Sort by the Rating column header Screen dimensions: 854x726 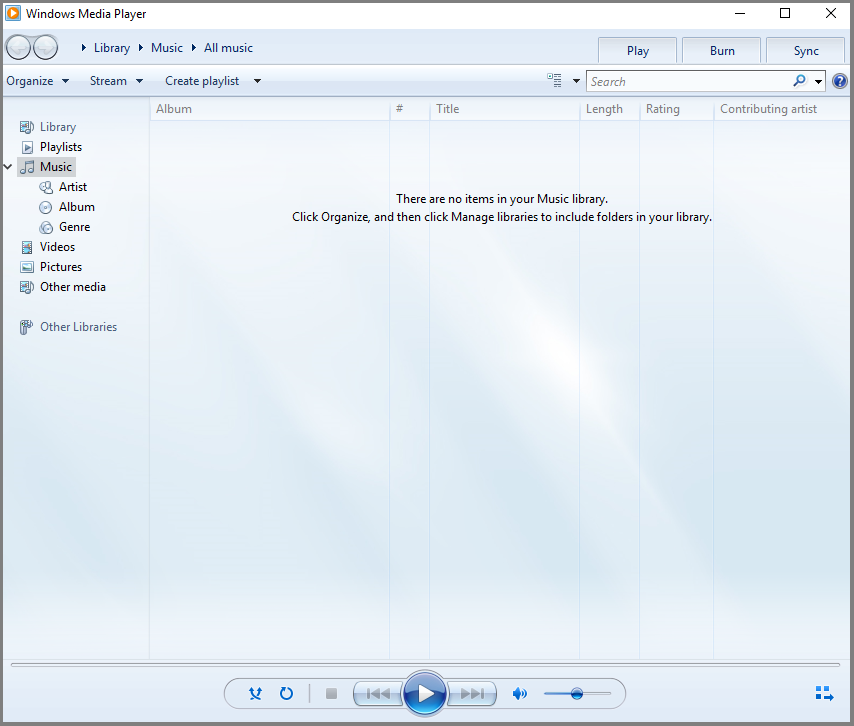[676, 109]
